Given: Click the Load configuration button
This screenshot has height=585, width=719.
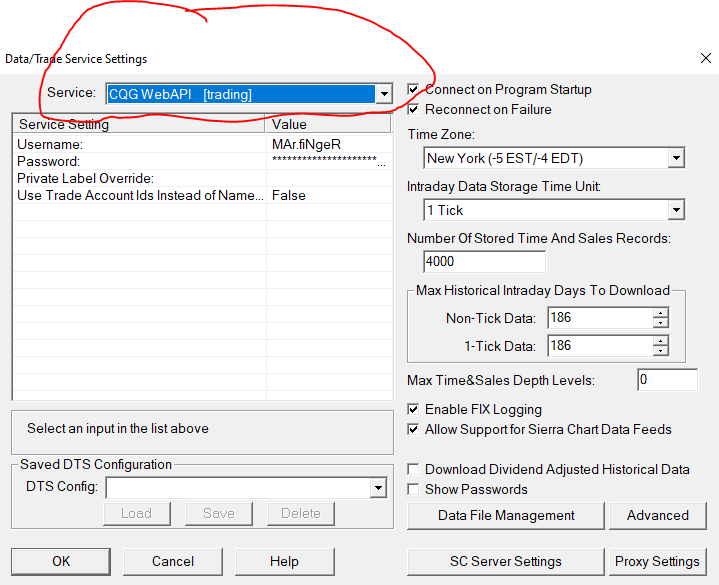Looking at the screenshot, I should tap(137, 513).
